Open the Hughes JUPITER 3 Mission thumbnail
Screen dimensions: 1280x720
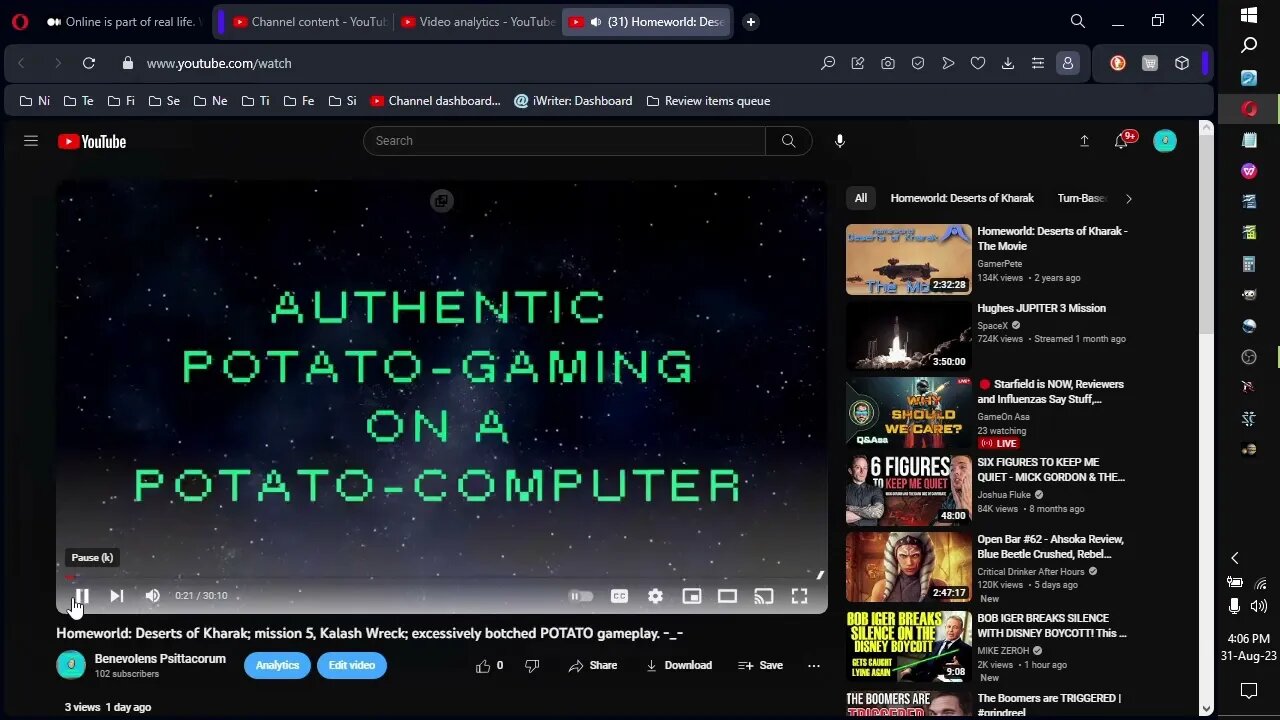coord(909,337)
